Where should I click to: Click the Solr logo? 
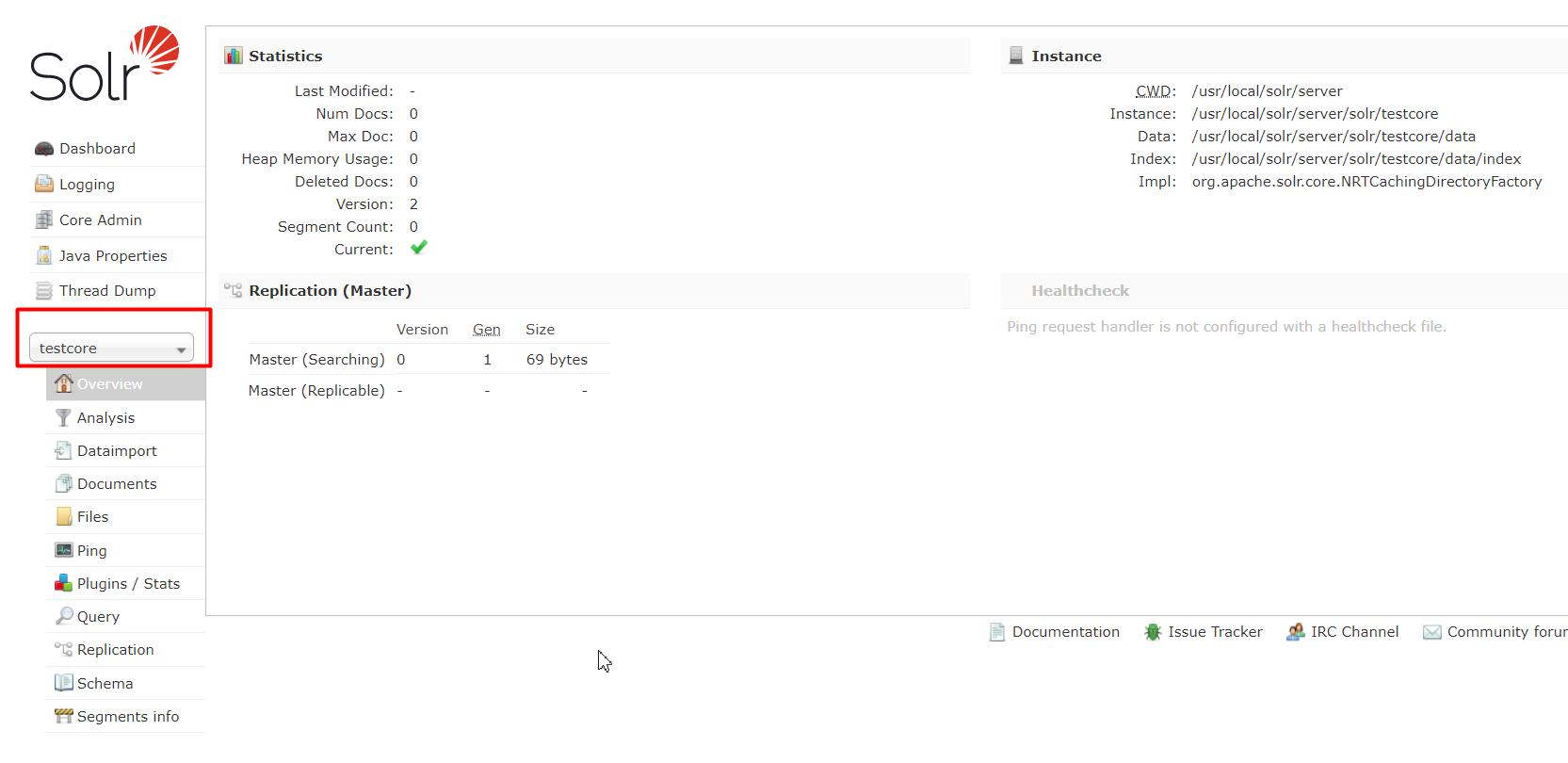(x=105, y=64)
